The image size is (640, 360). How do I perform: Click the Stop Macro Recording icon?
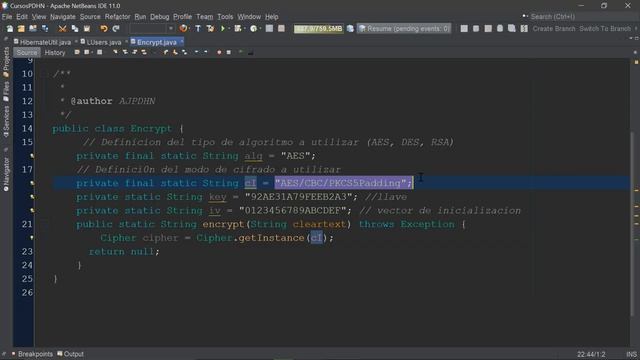[x=229, y=52]
